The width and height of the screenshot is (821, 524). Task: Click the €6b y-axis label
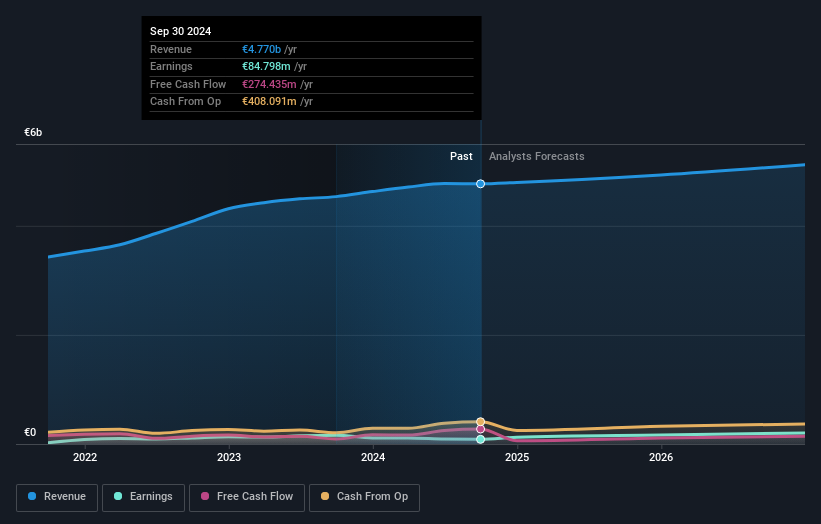(33, 132)
